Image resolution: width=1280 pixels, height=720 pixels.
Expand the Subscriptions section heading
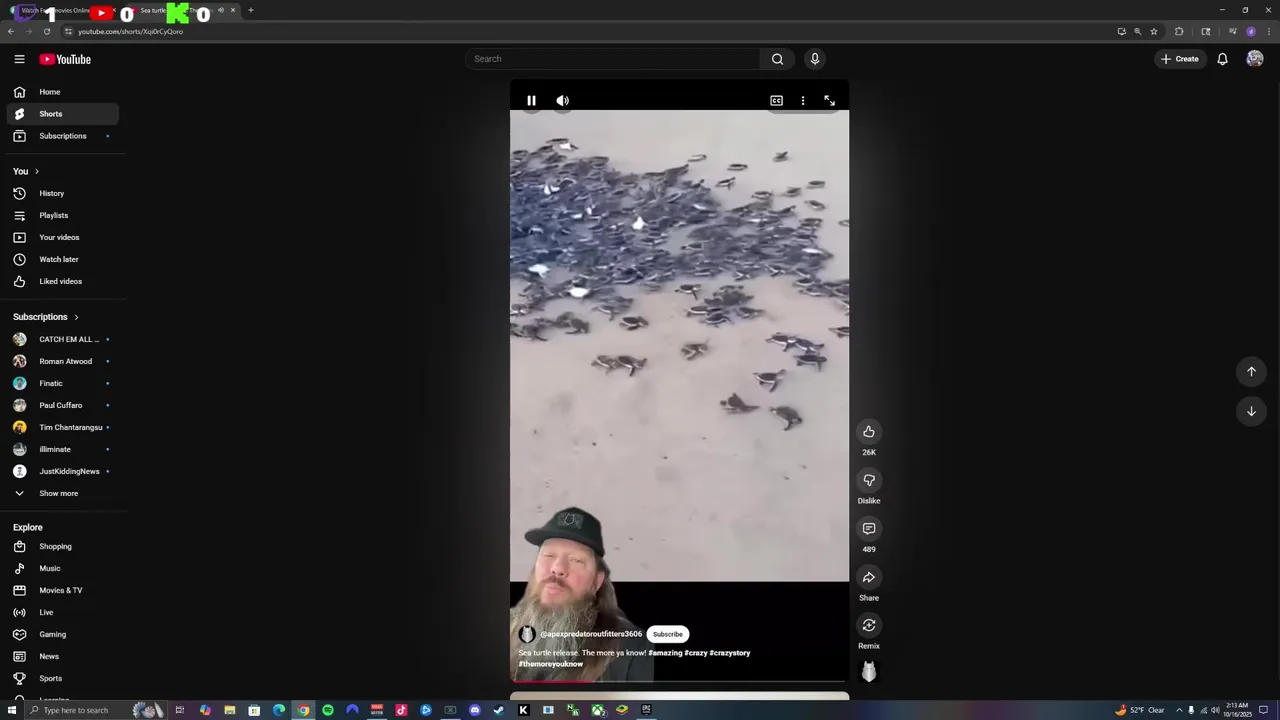click(46, 317)
